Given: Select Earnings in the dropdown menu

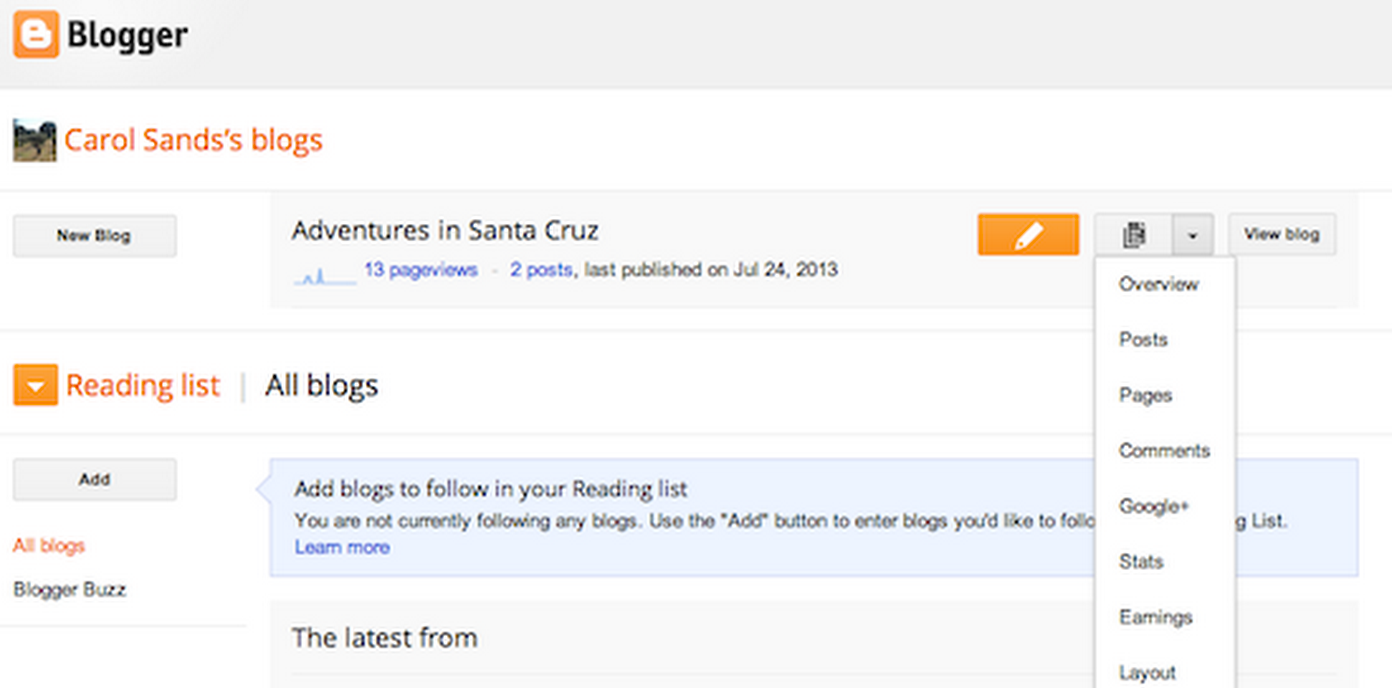Looking at the screenshot, I should click(x=1155, y=617).
